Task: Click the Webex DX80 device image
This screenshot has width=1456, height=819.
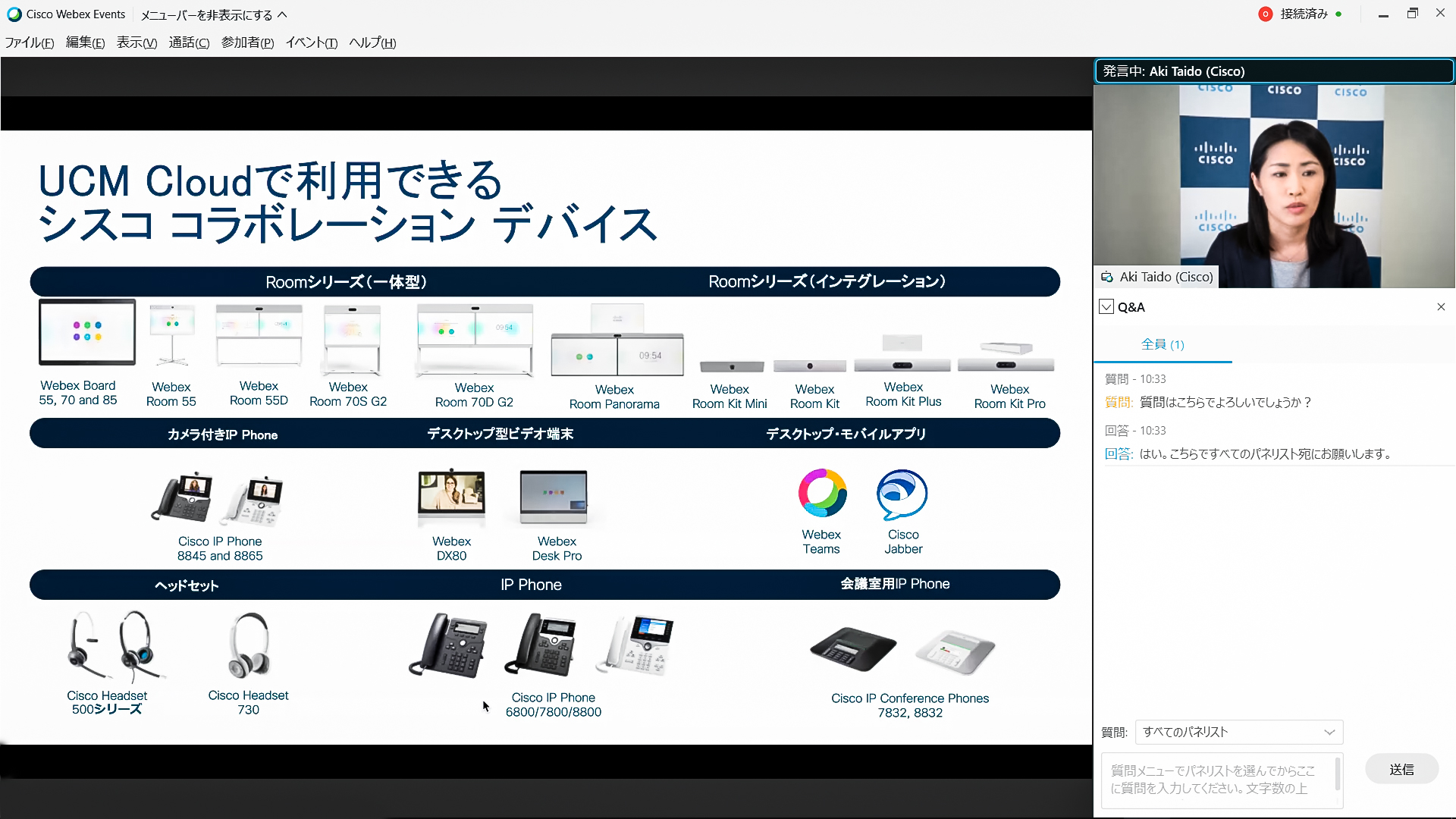Action: pyautogui.click(x=452, y=497)
